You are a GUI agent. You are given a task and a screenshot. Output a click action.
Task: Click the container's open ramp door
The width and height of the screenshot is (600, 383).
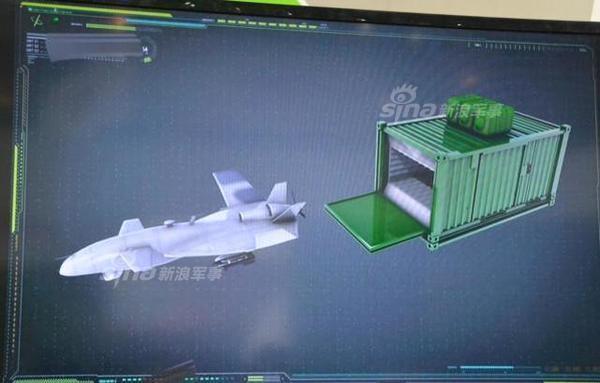[x=376, y=222]
